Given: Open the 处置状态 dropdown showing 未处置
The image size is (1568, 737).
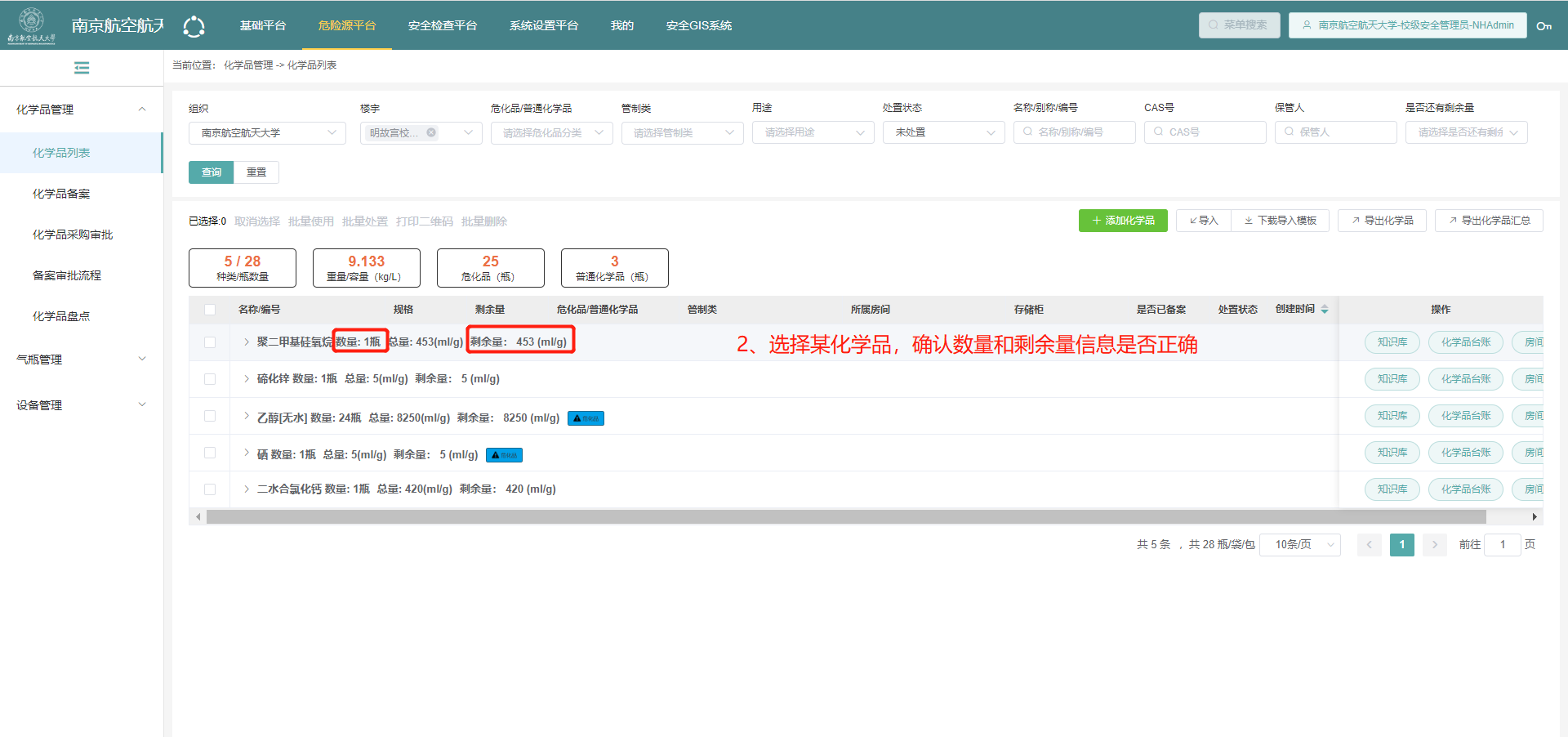Looking at the screenshot, I should (x=943, y=132).
